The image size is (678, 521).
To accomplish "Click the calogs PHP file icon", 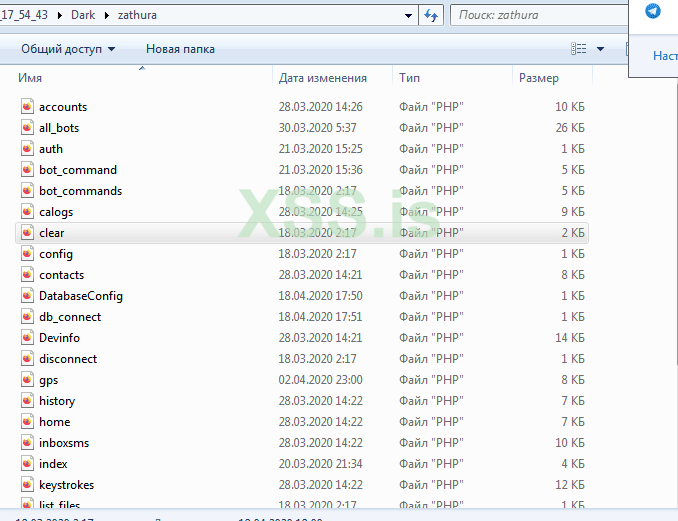I will [x=27, y=211].
